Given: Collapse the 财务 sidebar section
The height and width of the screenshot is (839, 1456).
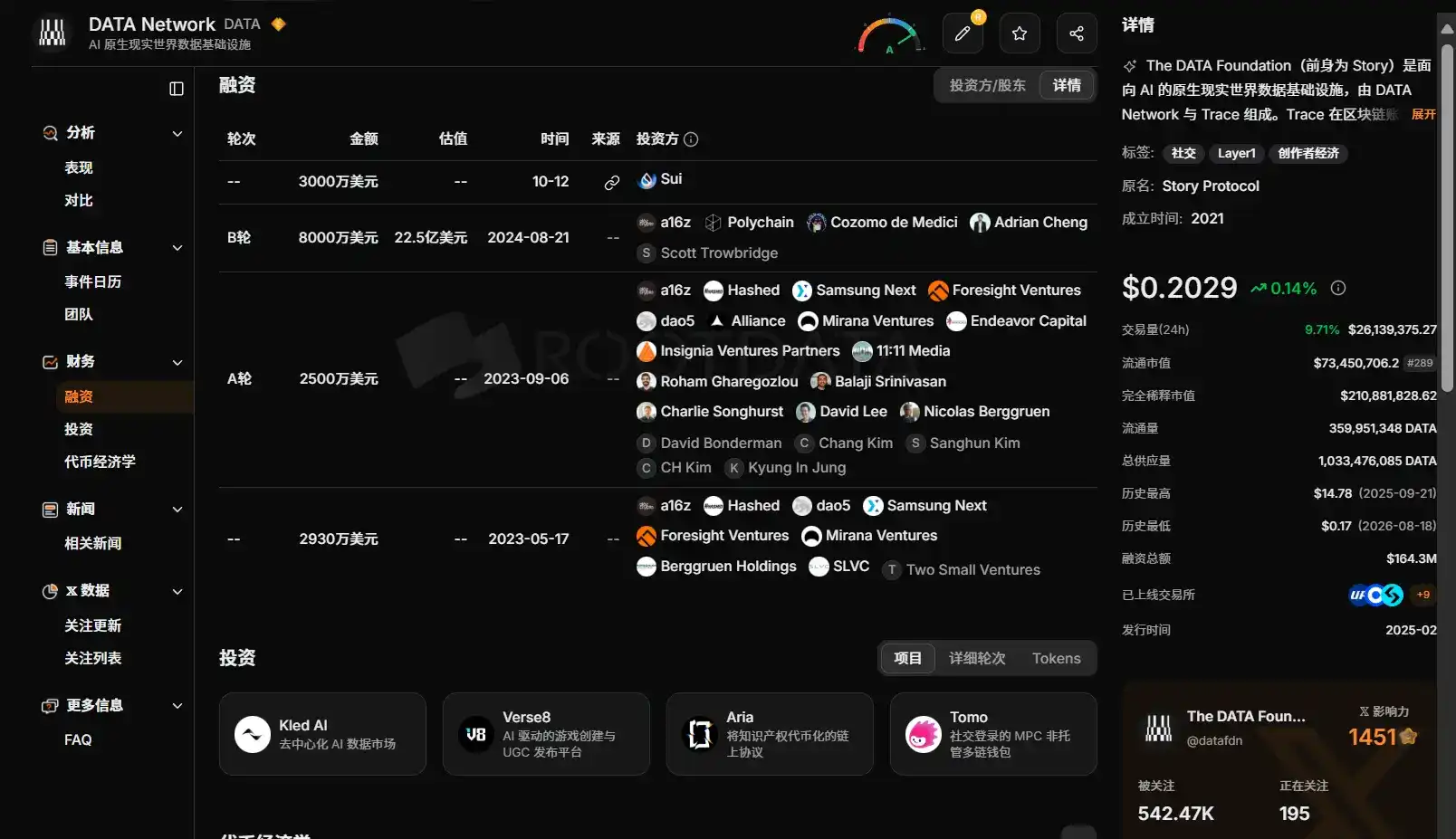Looking at the screenshot, I should 177,362.
